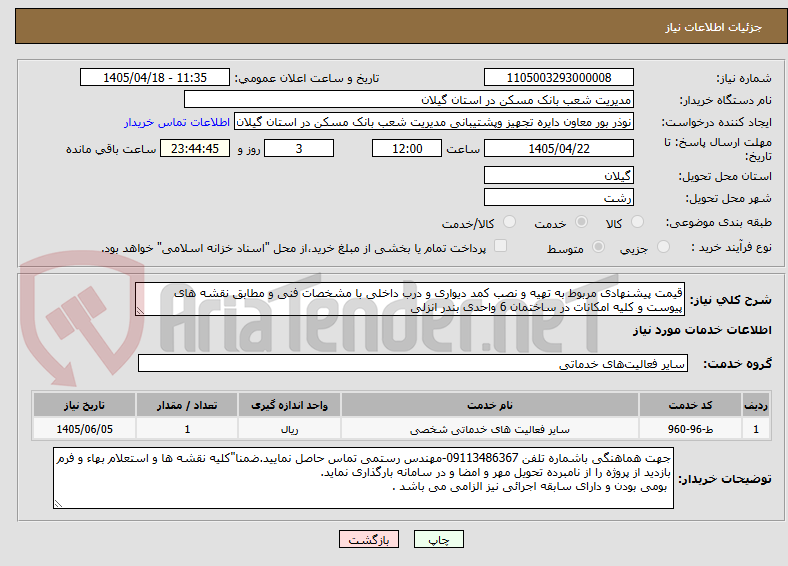Click the unit cell ریال

[x=289, y=429]
